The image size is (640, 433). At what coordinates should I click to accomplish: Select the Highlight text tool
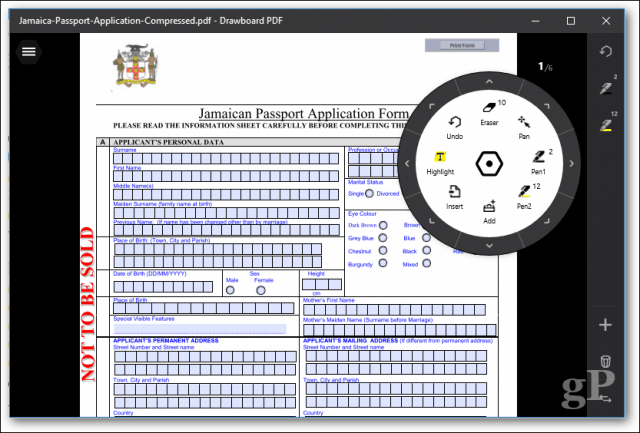point(440,163)
